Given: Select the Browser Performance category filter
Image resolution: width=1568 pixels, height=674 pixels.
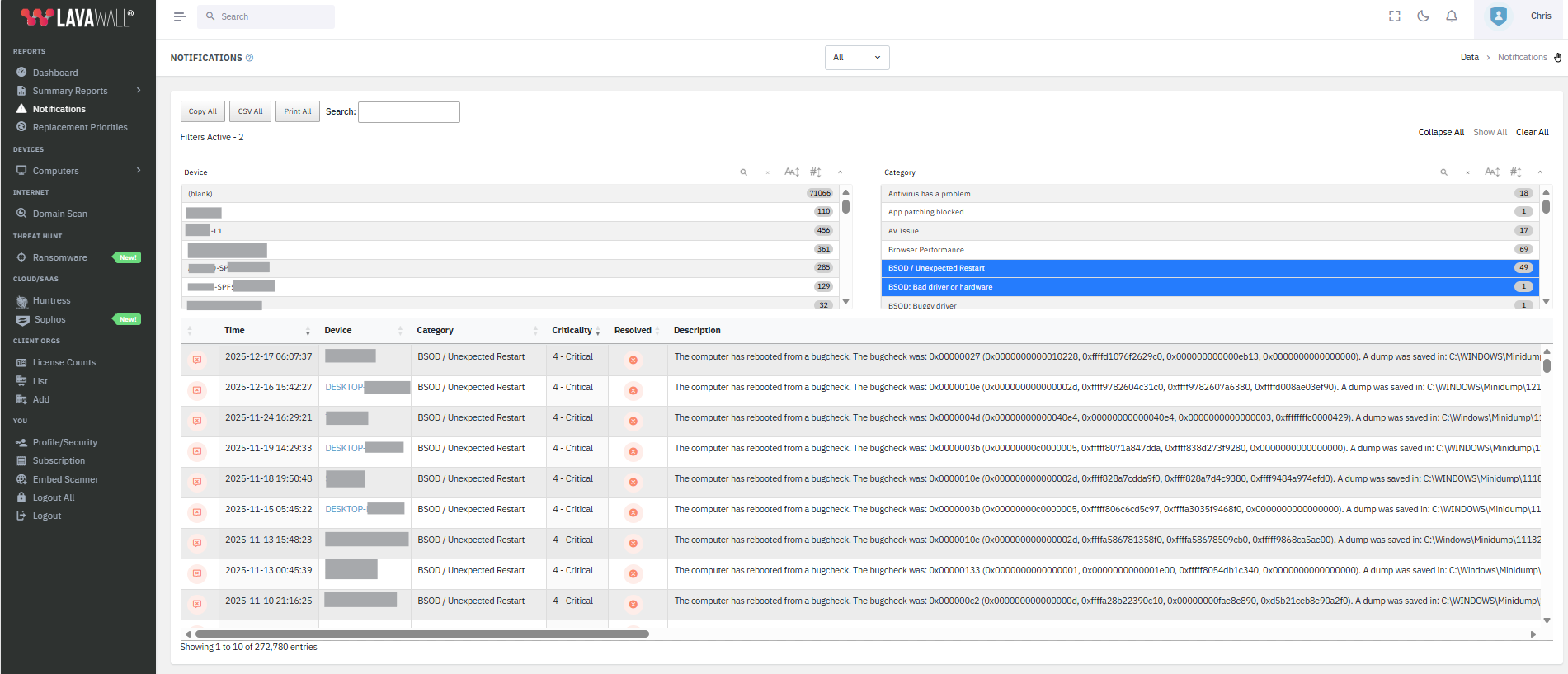Looking at the screenshot, I should (x=926, y=250).
